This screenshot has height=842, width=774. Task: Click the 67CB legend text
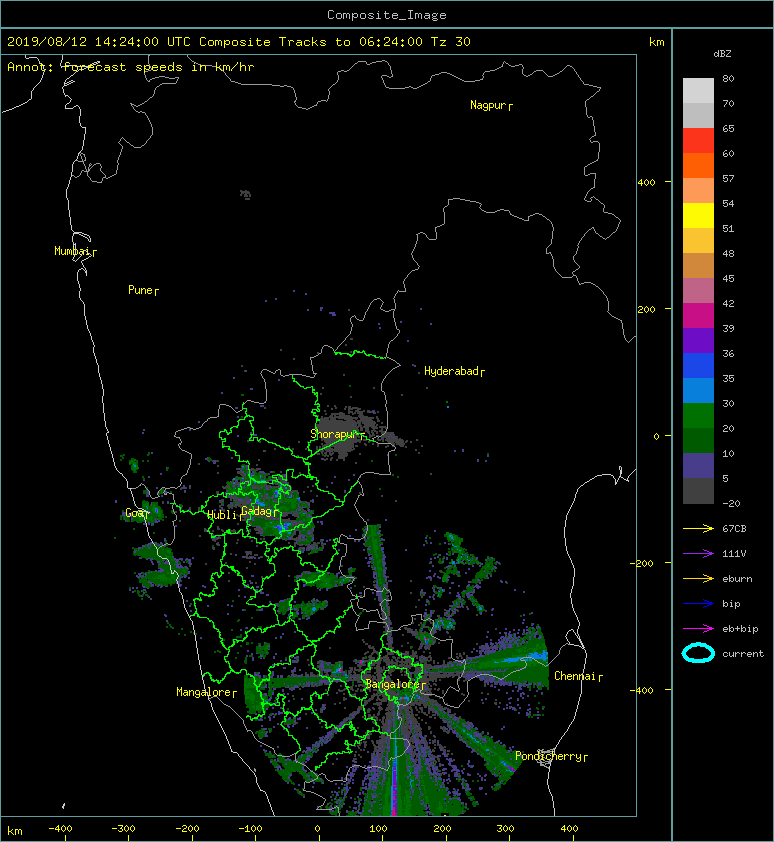(x=734, y=528)
